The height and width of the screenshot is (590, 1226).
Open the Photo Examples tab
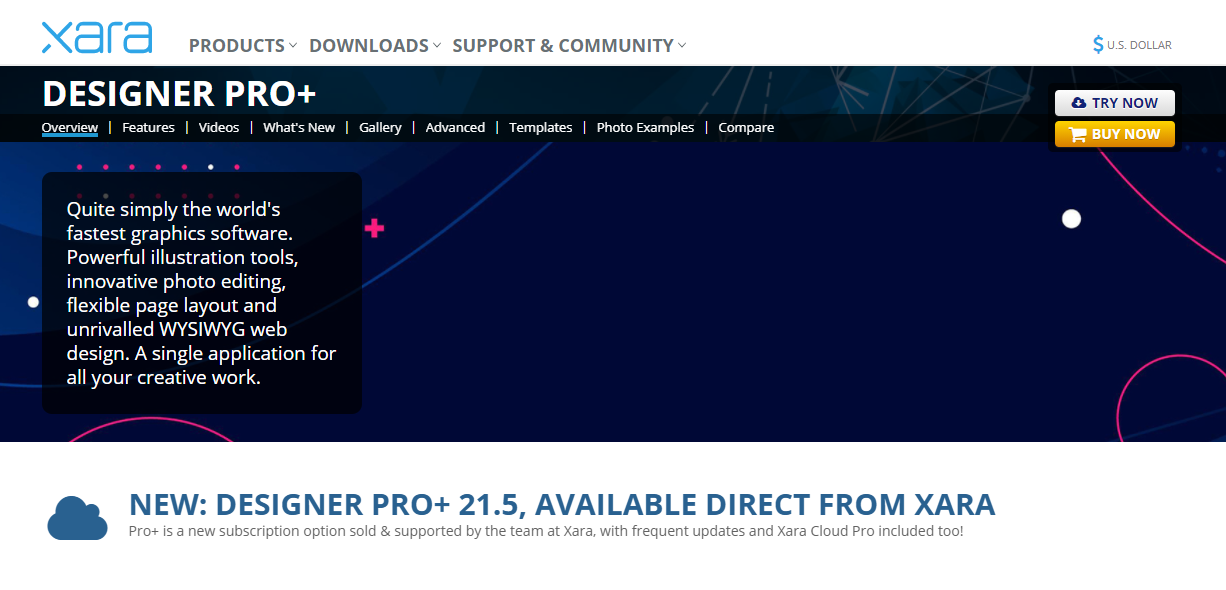point(645,127)
